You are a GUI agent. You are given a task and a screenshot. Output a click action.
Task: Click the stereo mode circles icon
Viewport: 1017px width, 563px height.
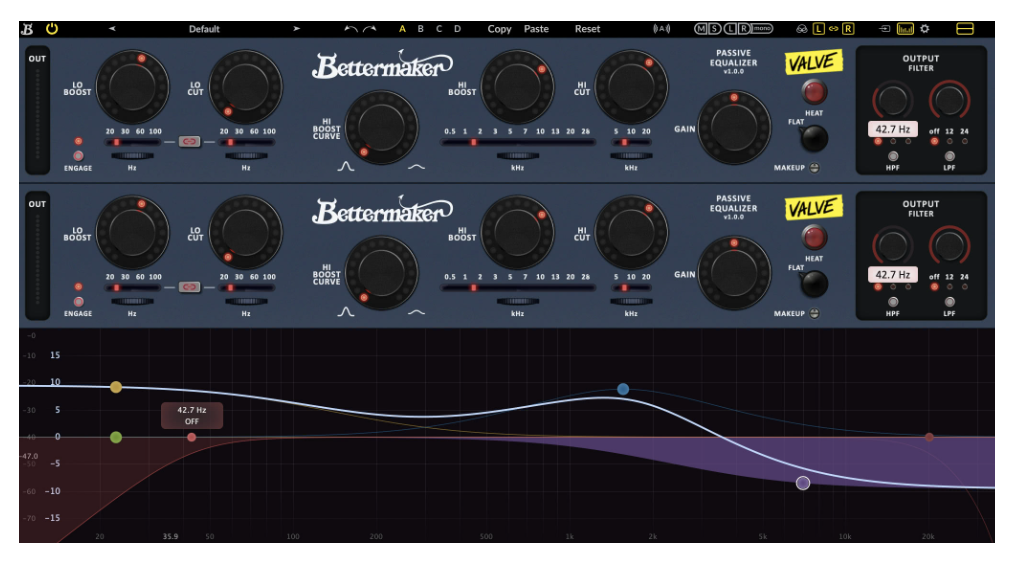tap(802, 29)
